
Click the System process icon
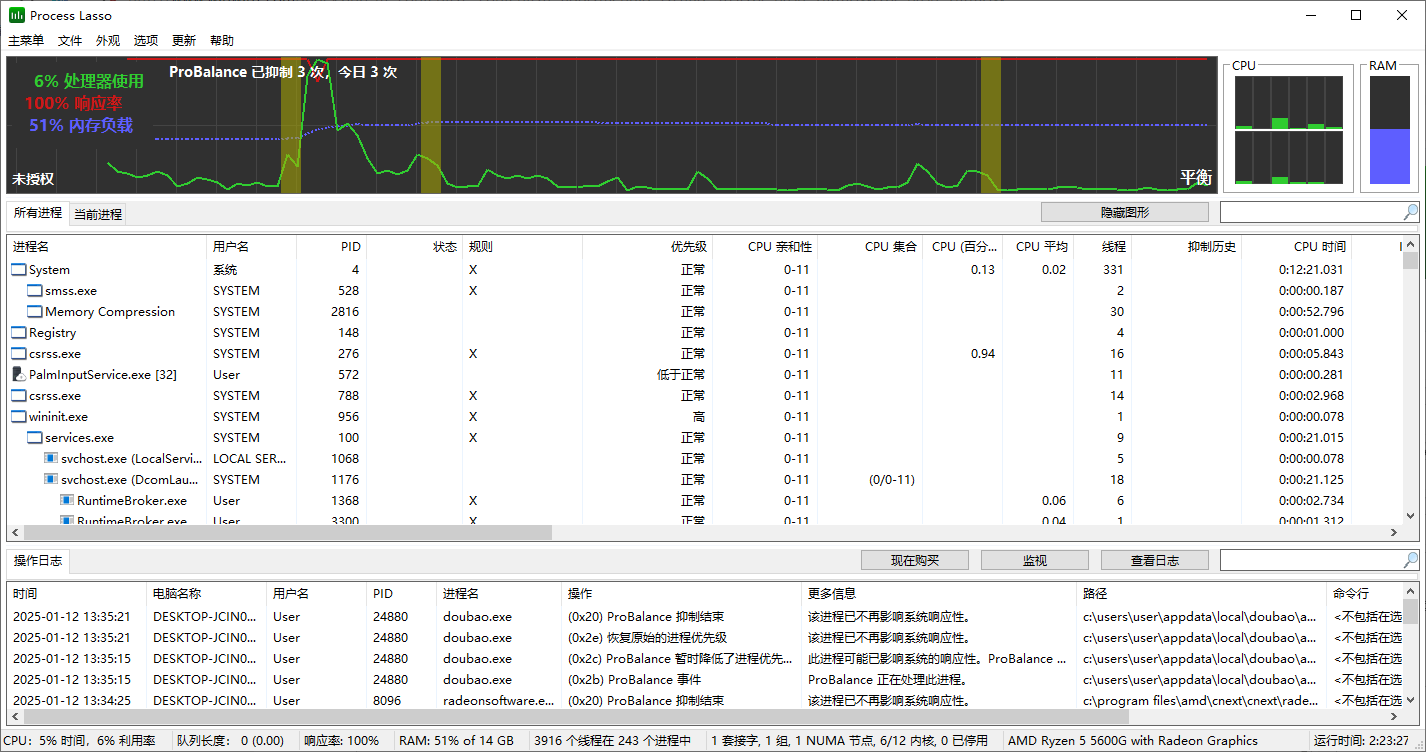pyautogui.click(x=19, y=270)
